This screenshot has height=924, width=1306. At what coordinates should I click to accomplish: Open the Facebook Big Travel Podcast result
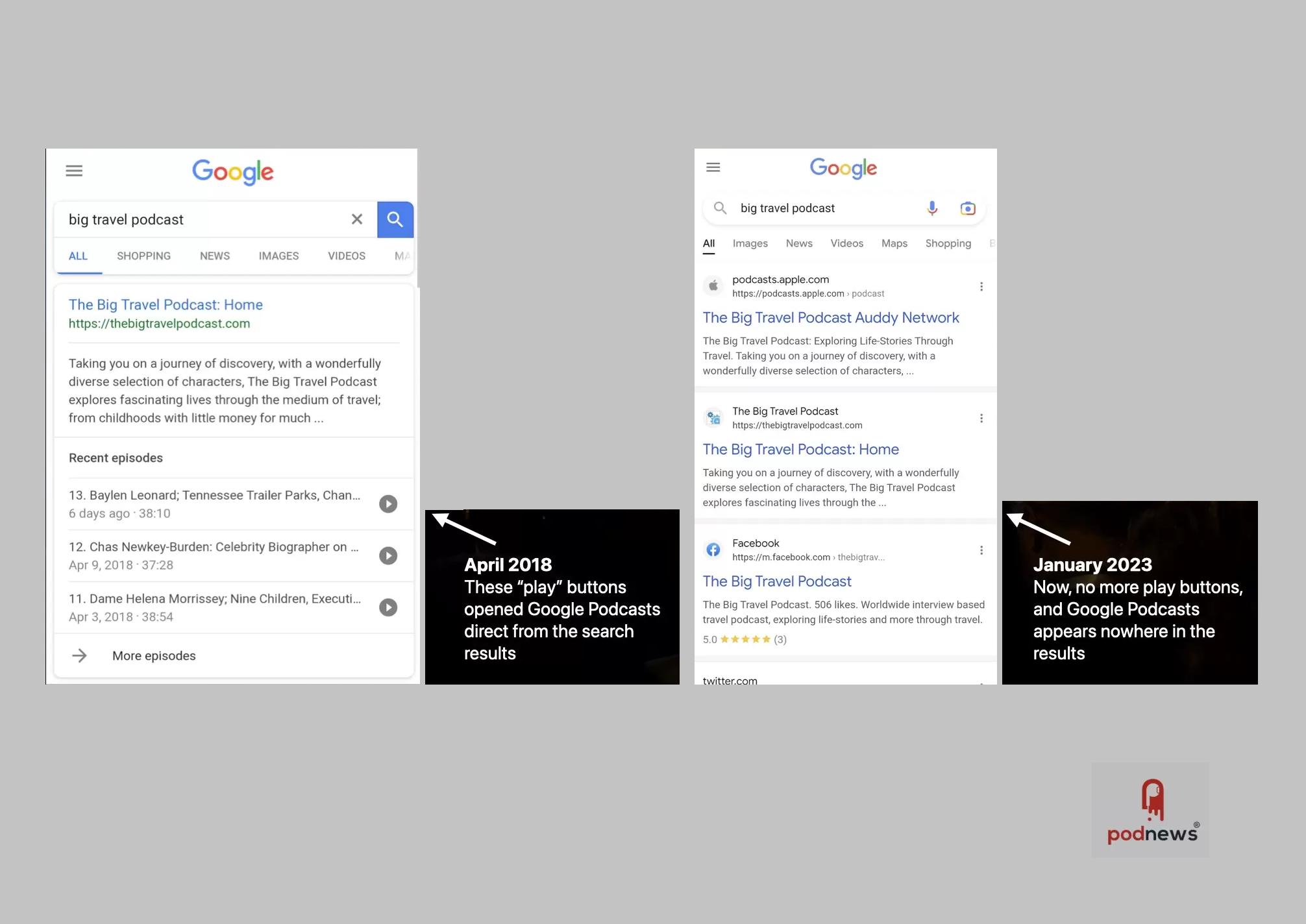click(777, 581)
